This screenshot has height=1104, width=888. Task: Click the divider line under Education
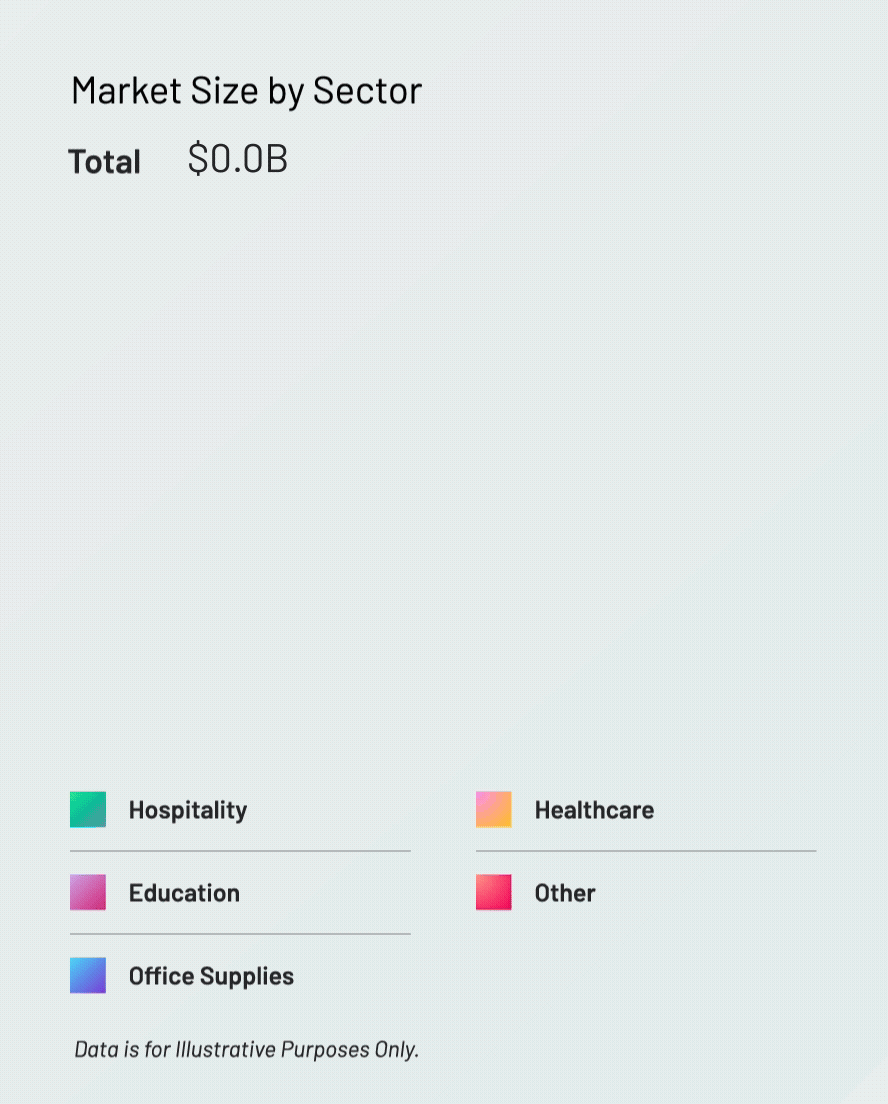point(240,934)
